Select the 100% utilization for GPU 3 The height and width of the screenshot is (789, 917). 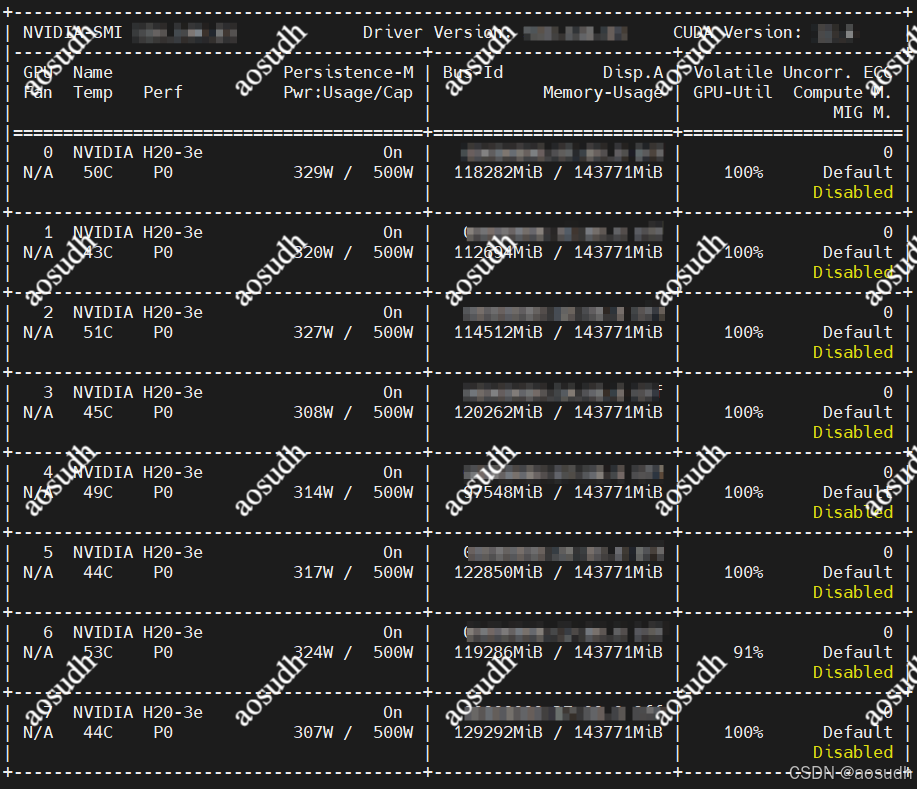point(743,413)
